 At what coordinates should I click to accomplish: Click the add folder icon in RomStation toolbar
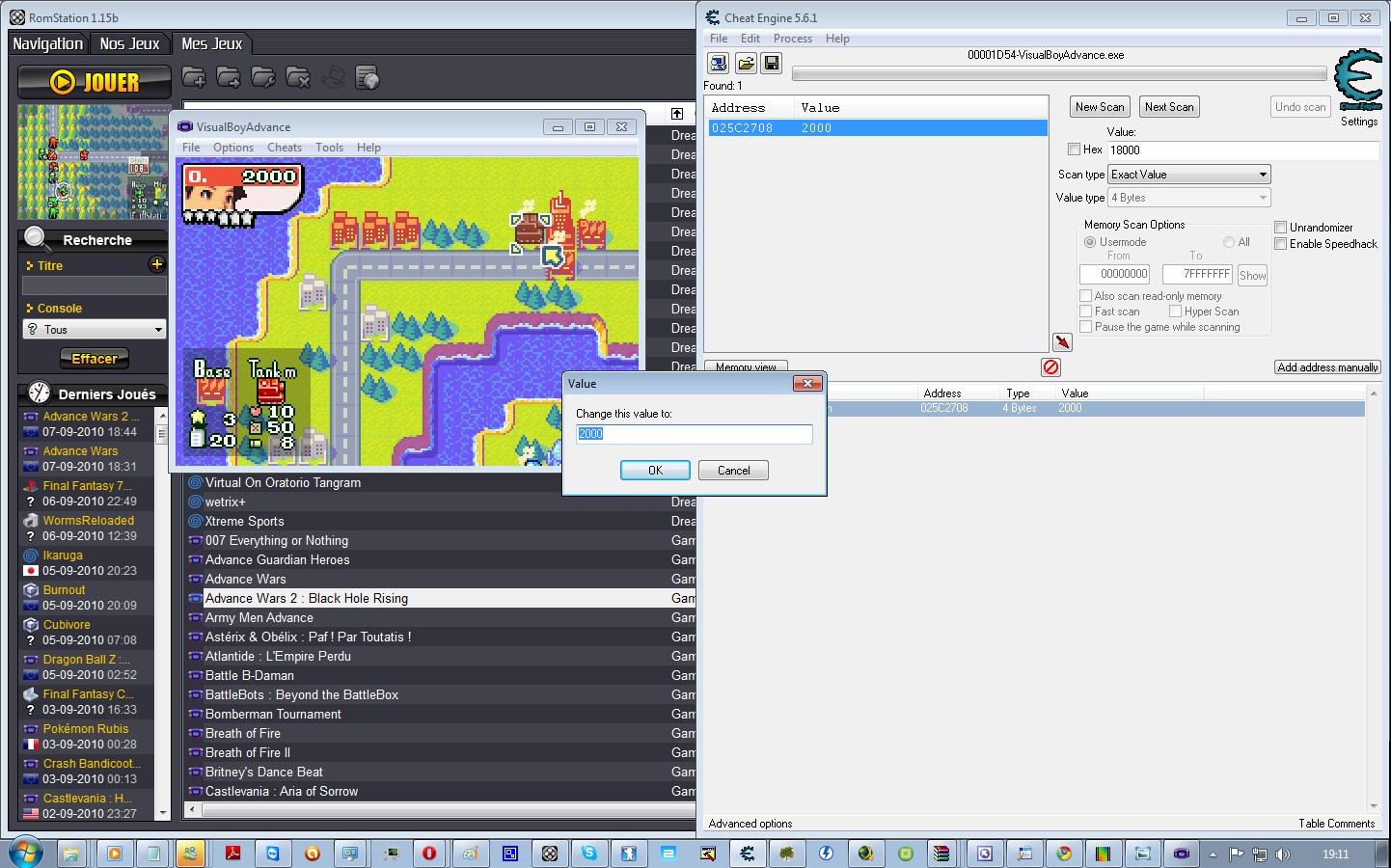pyautogui.click(x=194, y=77)
